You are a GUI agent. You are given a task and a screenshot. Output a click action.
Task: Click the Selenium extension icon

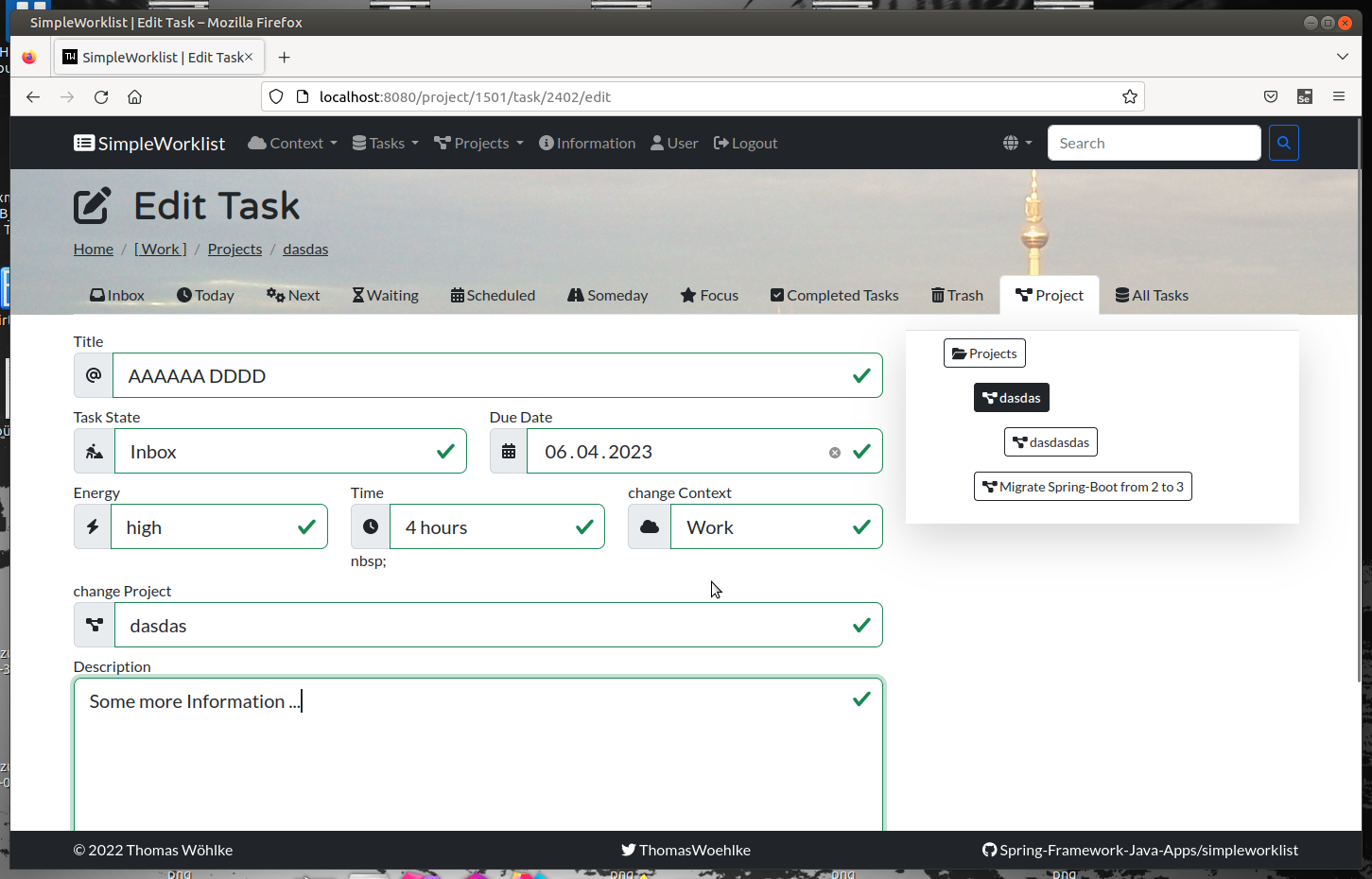(1305, 96)
